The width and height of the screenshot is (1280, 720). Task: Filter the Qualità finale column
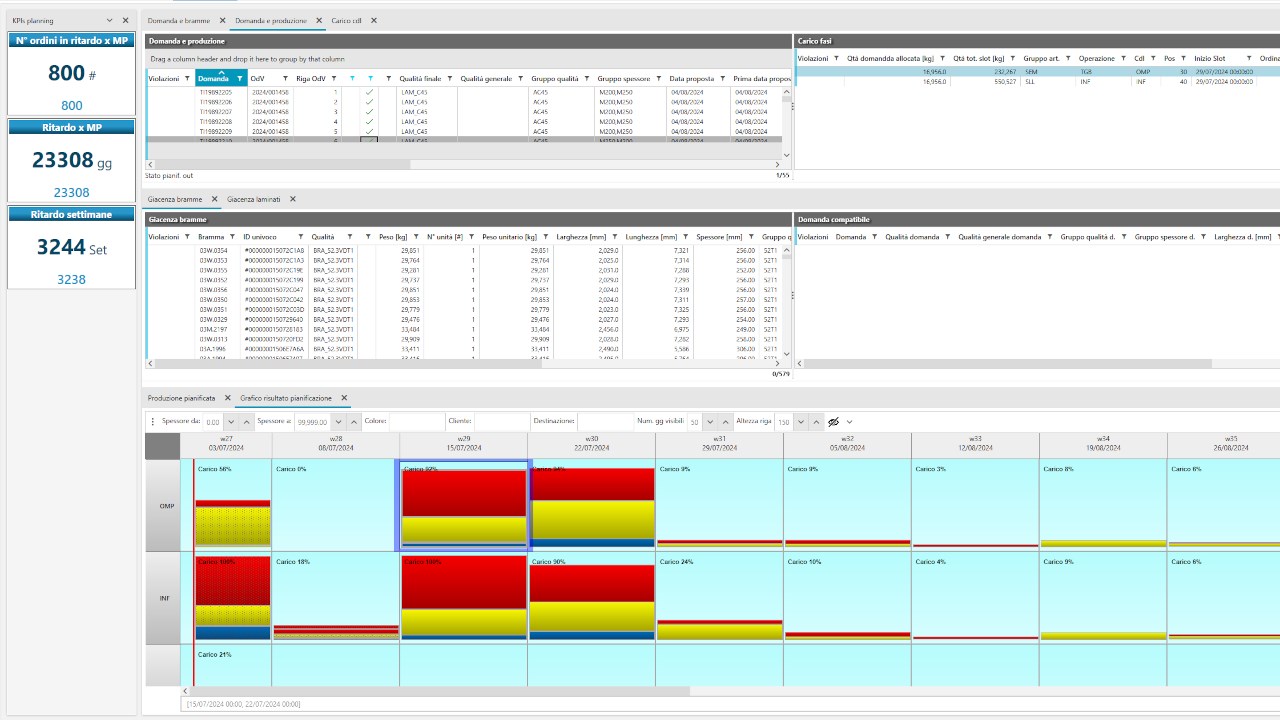(x=450, y=78)
